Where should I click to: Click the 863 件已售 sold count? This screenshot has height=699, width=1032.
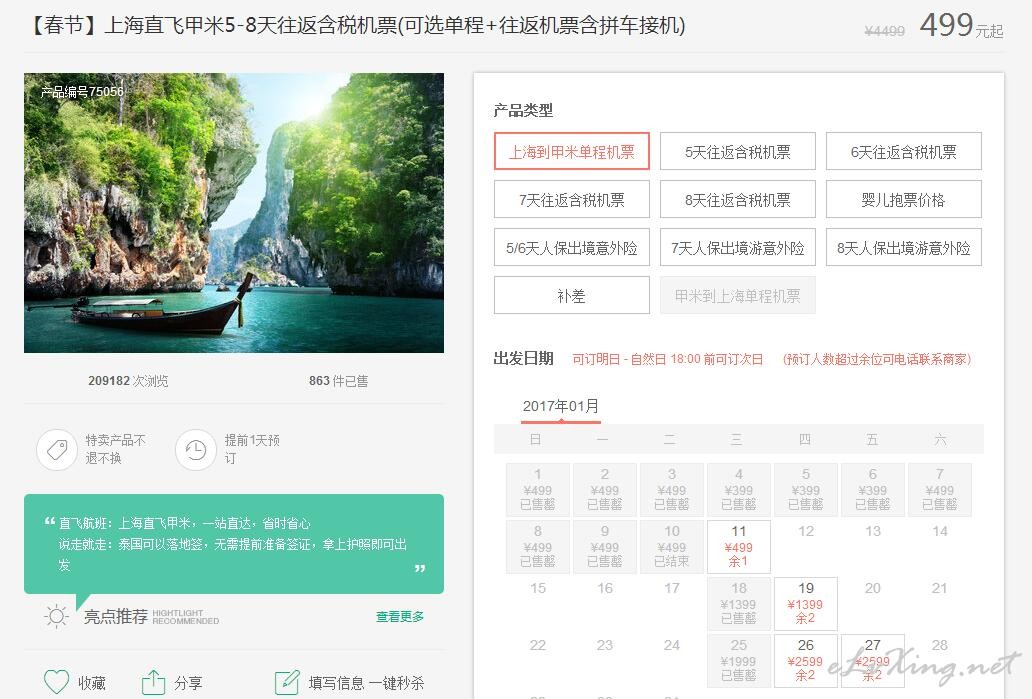338,380
